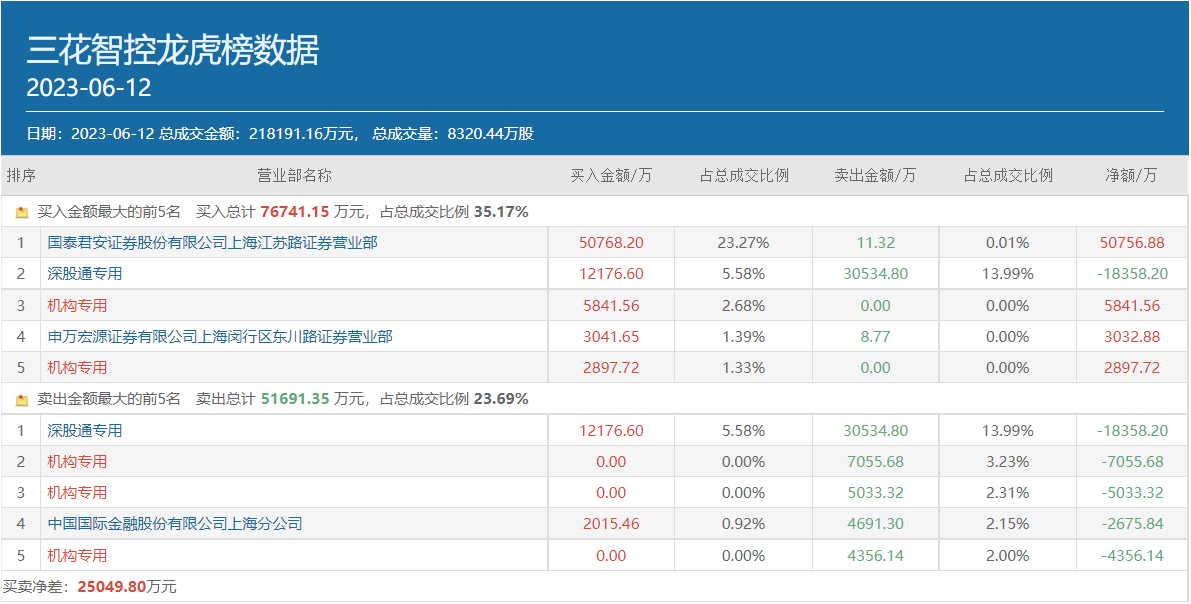Click the sell total amount 51691.35
The width and height of the screenshot is (1191, 604).
(x=294, y=399)
